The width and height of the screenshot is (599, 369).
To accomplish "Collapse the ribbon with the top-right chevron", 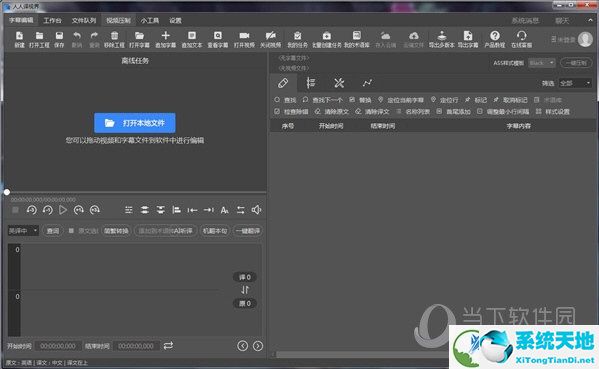I will pyautogui.click(x=590, y=20).
